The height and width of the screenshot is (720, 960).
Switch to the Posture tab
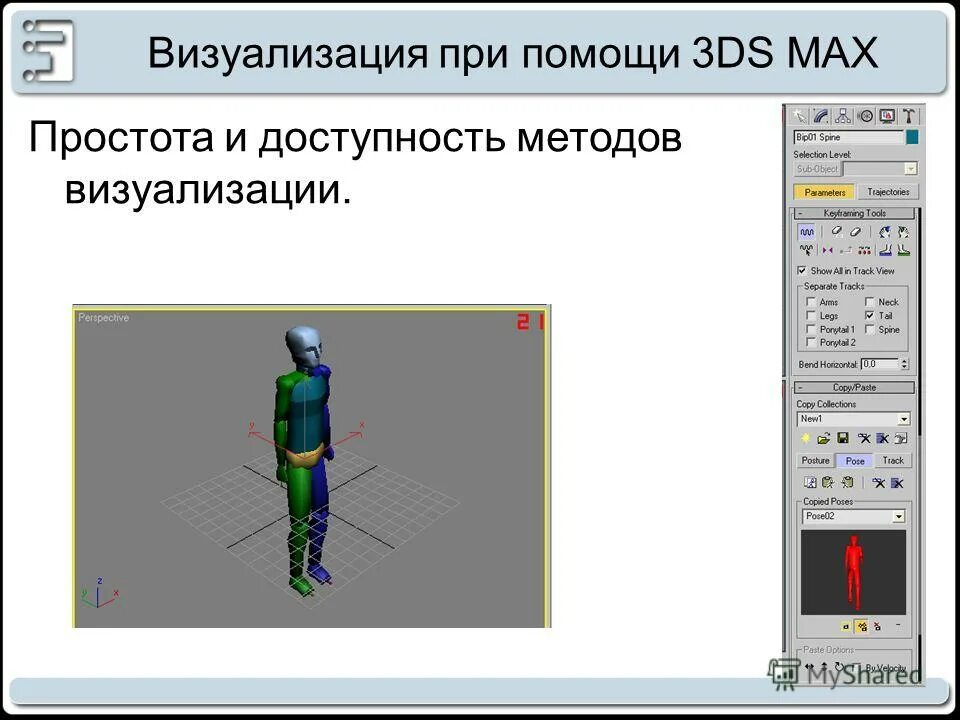(816, 460)
